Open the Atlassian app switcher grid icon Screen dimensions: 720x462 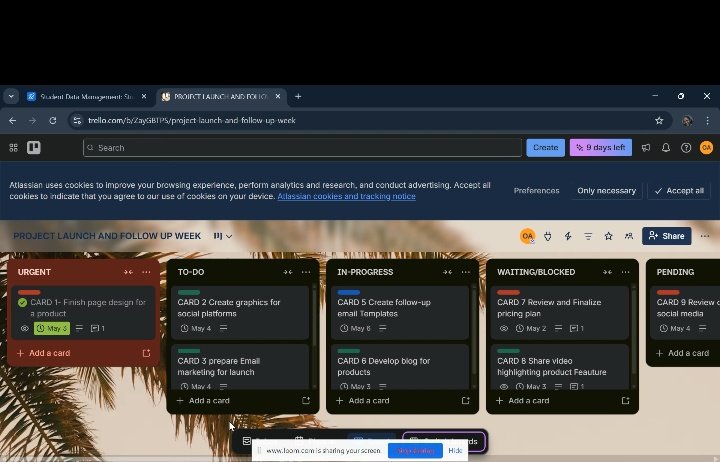(x=13, y=147)
